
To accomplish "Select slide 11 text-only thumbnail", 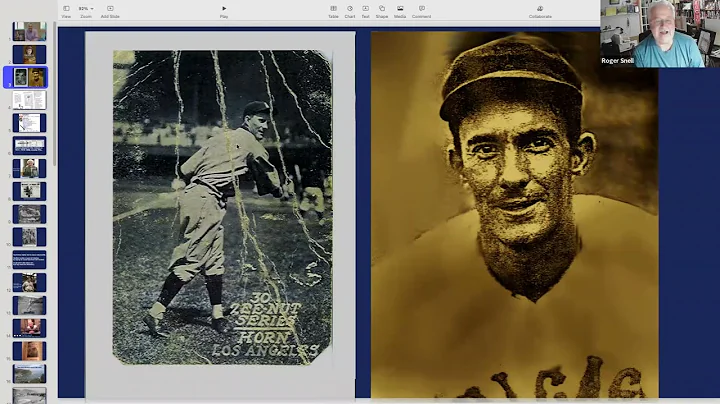I will pos(29,259).
